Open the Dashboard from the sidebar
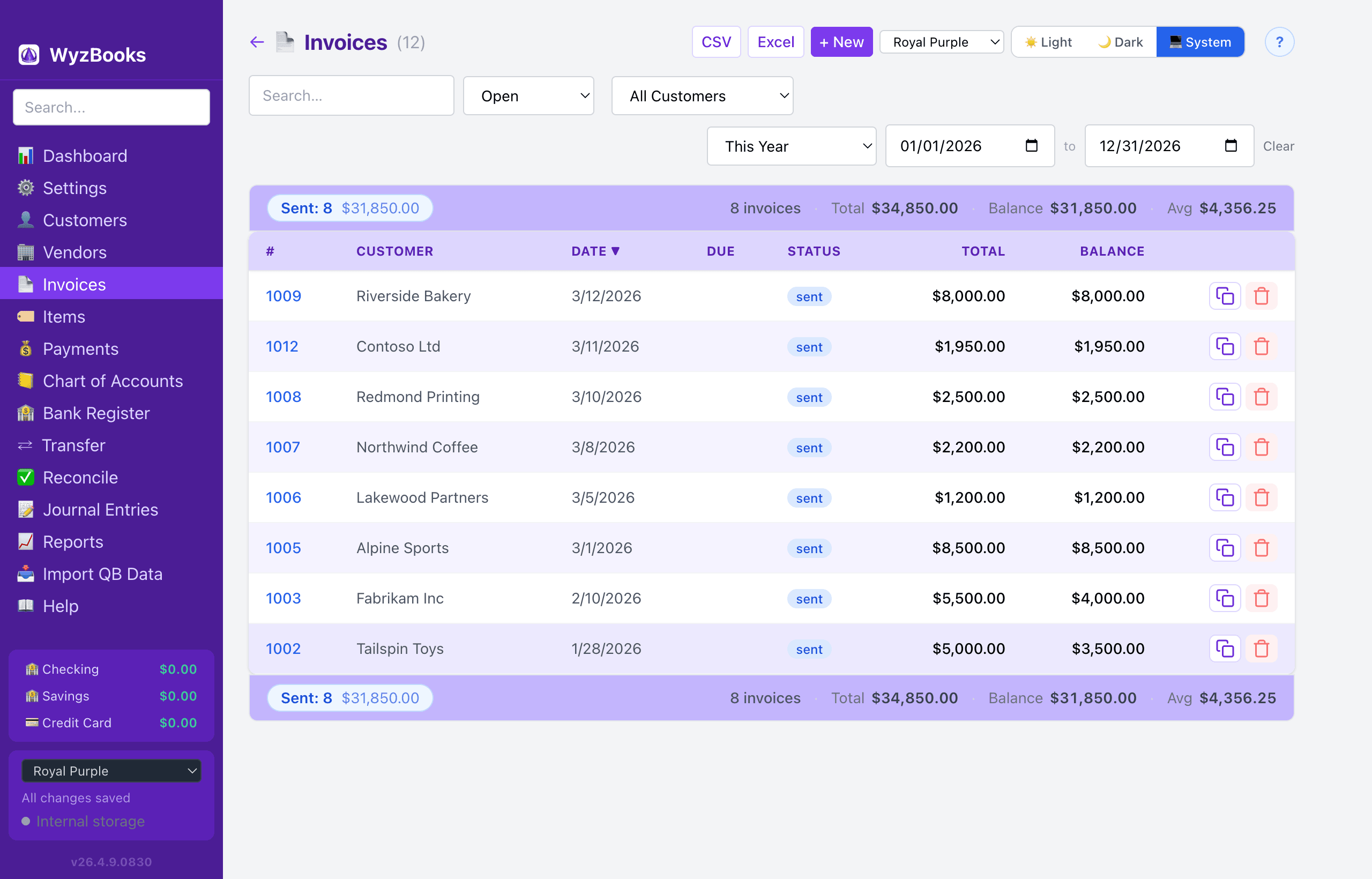The width and height of the screenshot is (1372, 879). (85, 156)
